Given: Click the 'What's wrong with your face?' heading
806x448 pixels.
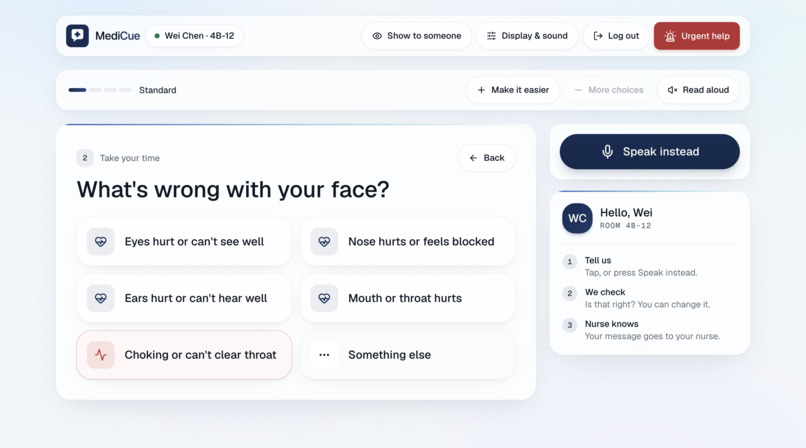Looking at the screenshot, I should click(233, 190).
